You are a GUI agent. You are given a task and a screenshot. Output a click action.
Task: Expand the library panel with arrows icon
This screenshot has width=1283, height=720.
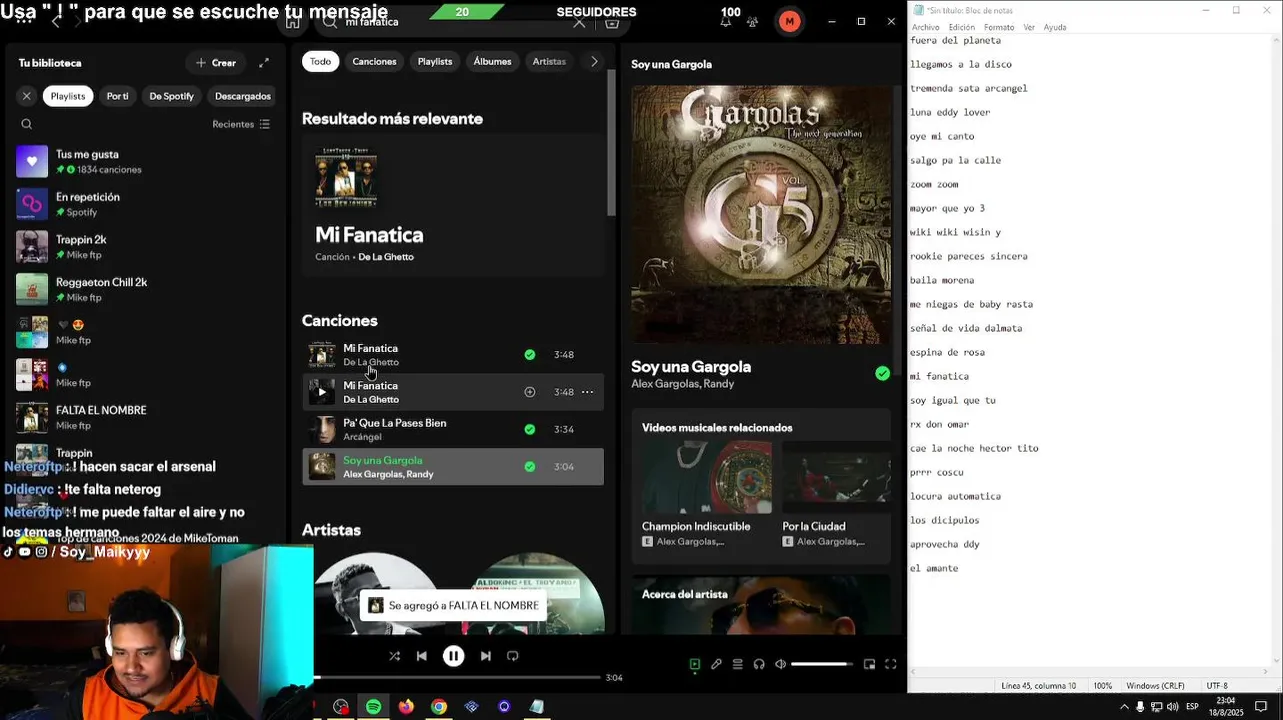(x=264, y=63)
